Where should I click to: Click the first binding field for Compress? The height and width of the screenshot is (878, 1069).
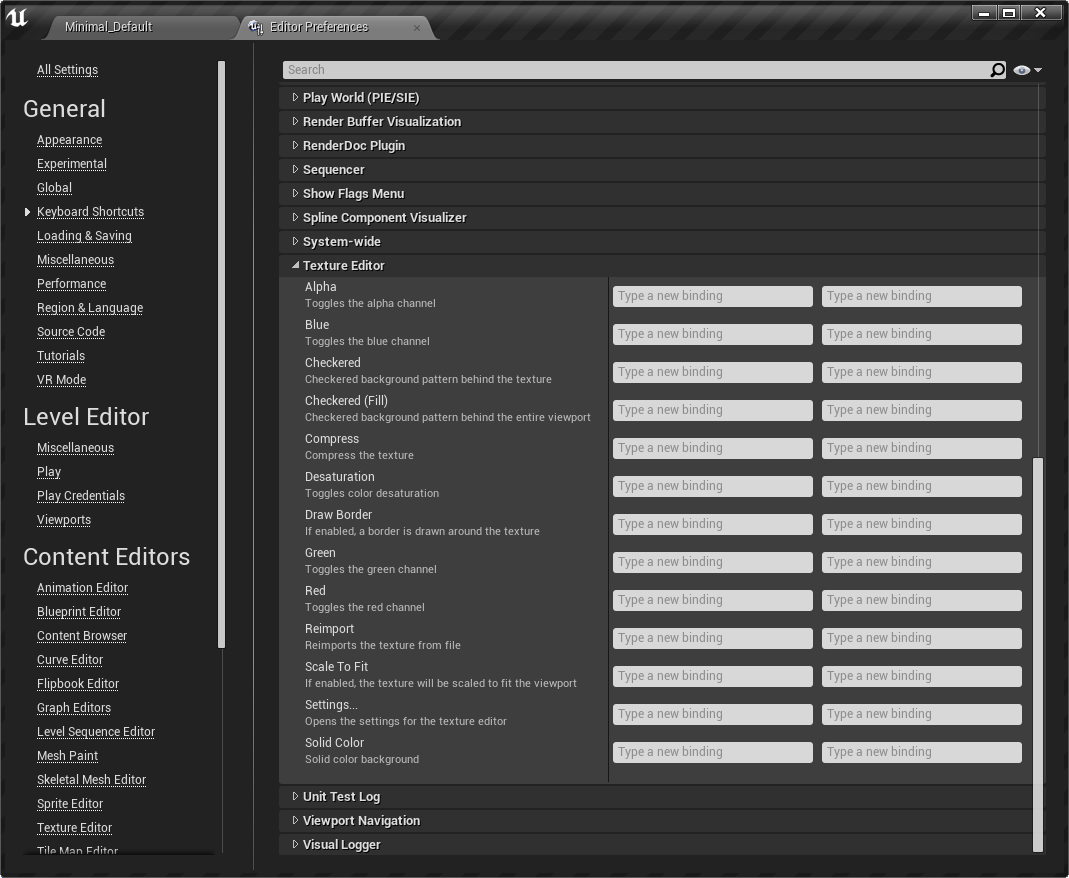pos(712,448)
